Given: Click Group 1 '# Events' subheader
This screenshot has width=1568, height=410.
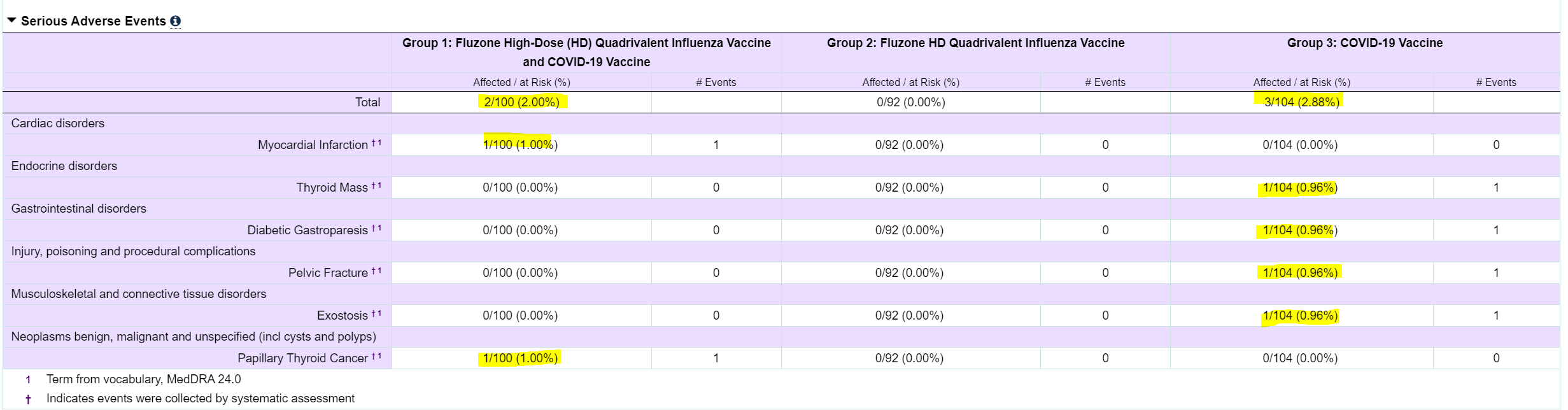Looking at the screenshot, I should coord(716,82).
